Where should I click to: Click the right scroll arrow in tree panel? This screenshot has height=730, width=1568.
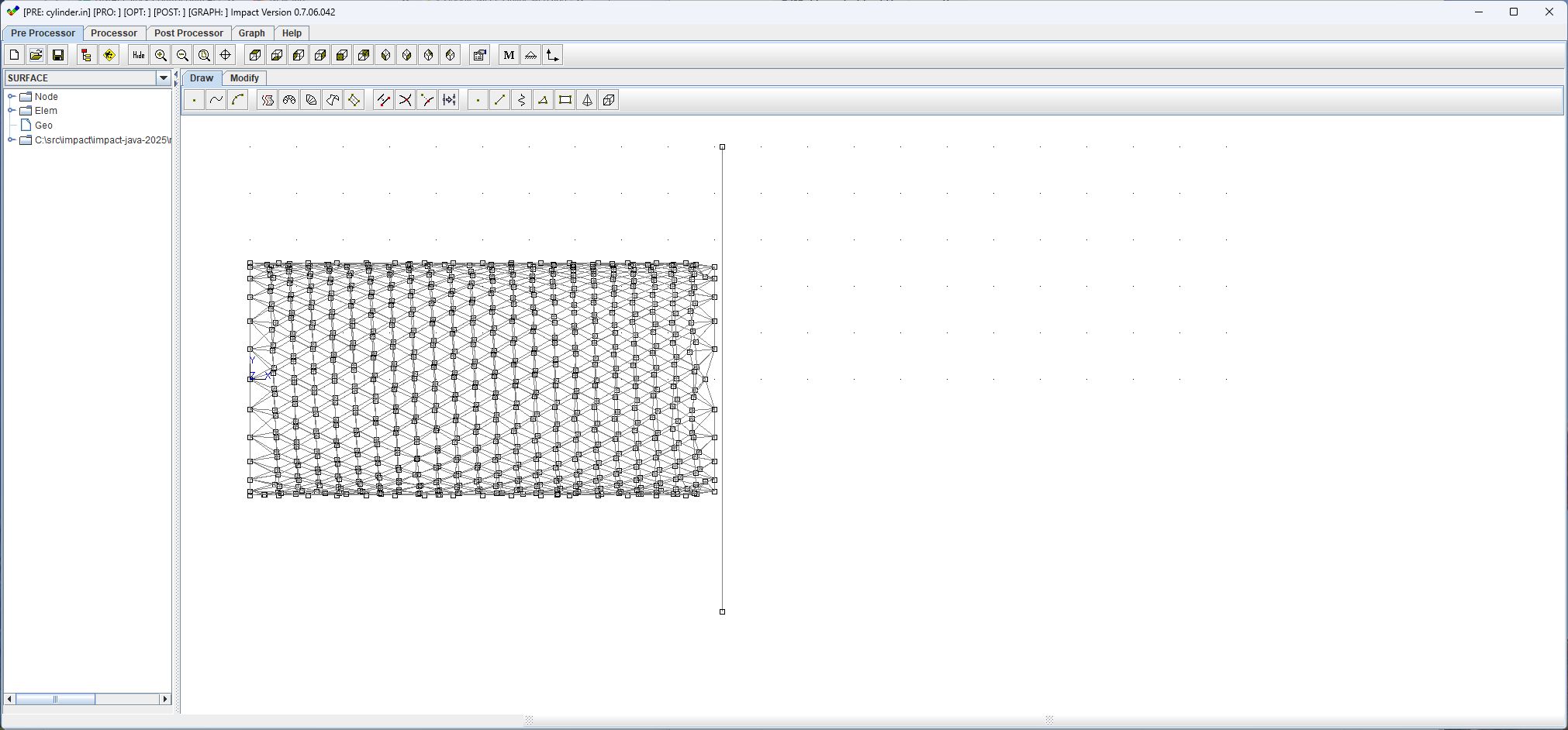pyautogui.click(x=164, y=699)
